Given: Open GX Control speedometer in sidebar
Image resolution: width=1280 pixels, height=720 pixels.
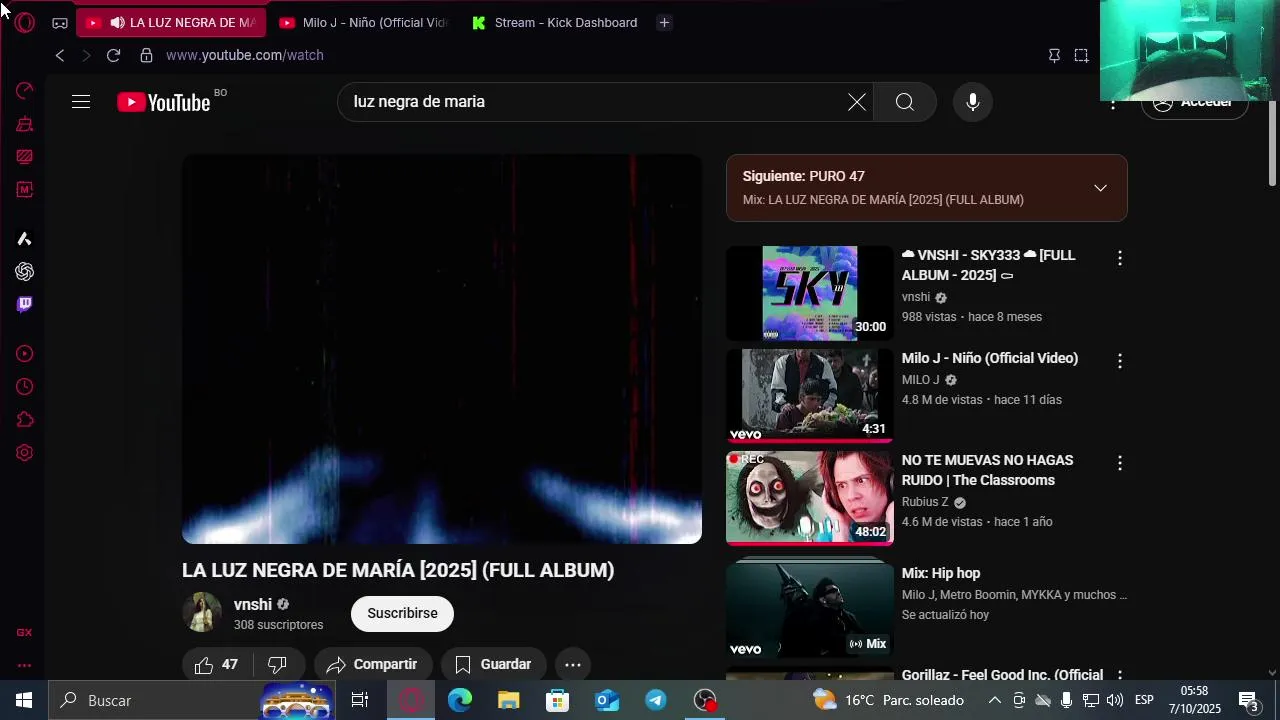Looking at the screenshot, I should [25, 91].
